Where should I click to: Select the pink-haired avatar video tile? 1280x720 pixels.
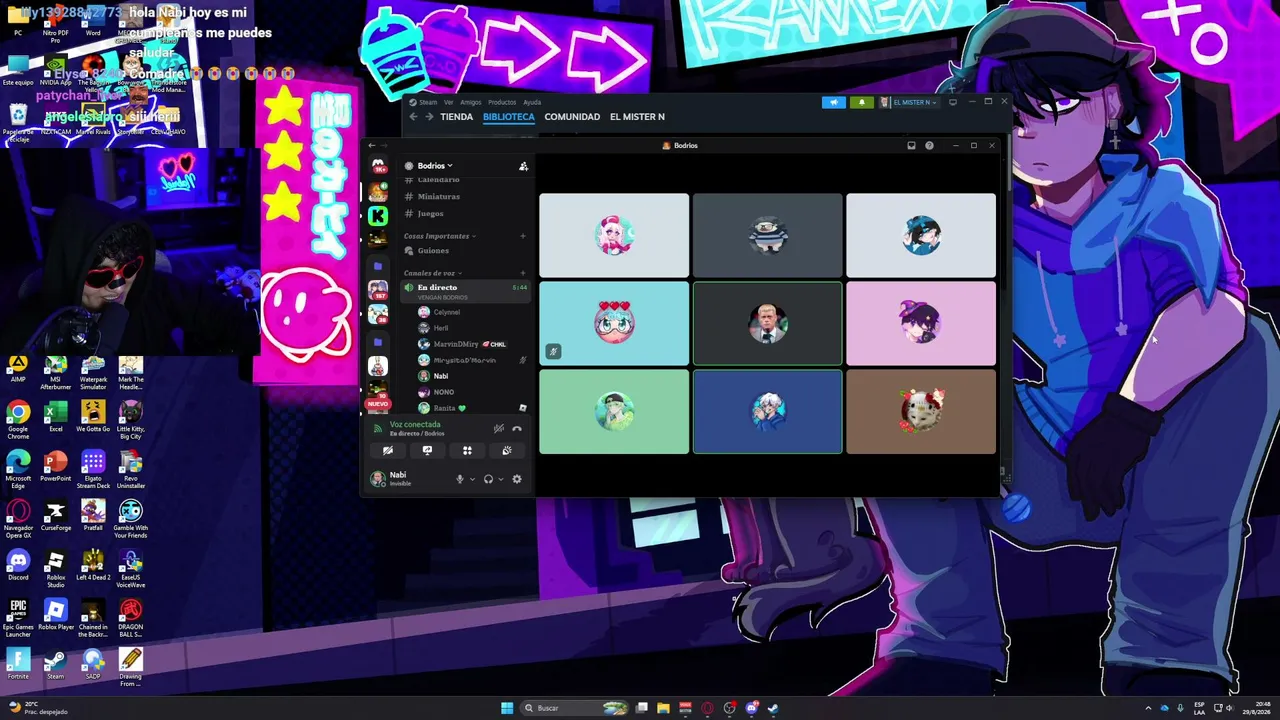pos(614,235)
